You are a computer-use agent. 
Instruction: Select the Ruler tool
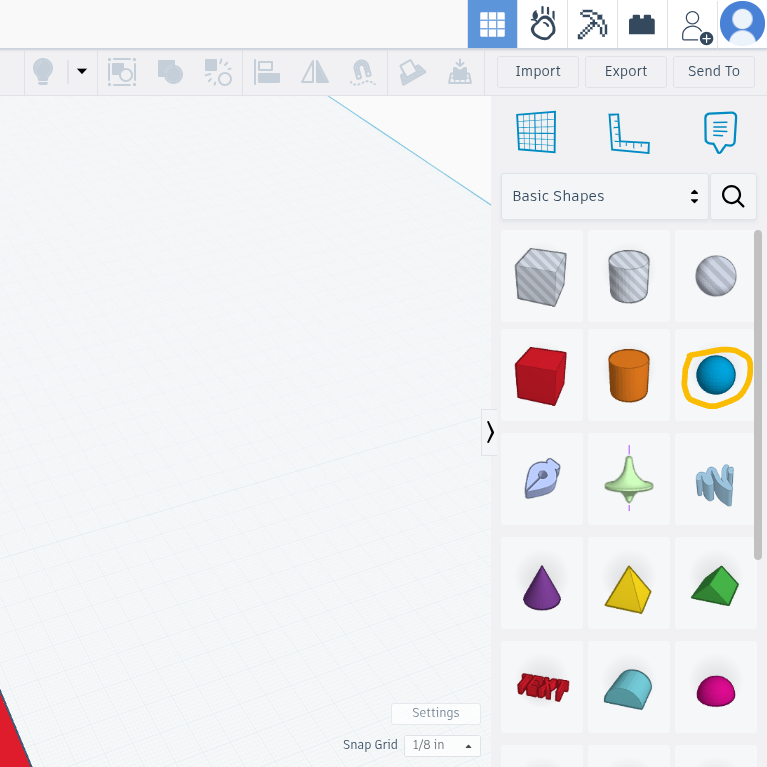[x=629, y=133]
